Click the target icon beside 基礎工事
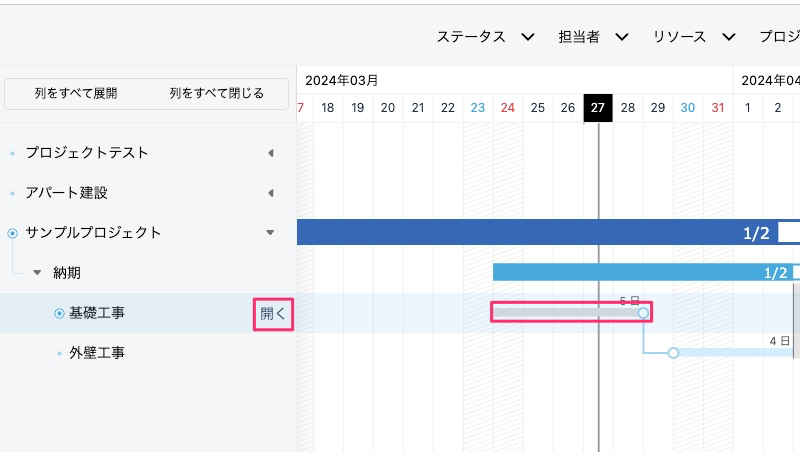 coord(59,313)
